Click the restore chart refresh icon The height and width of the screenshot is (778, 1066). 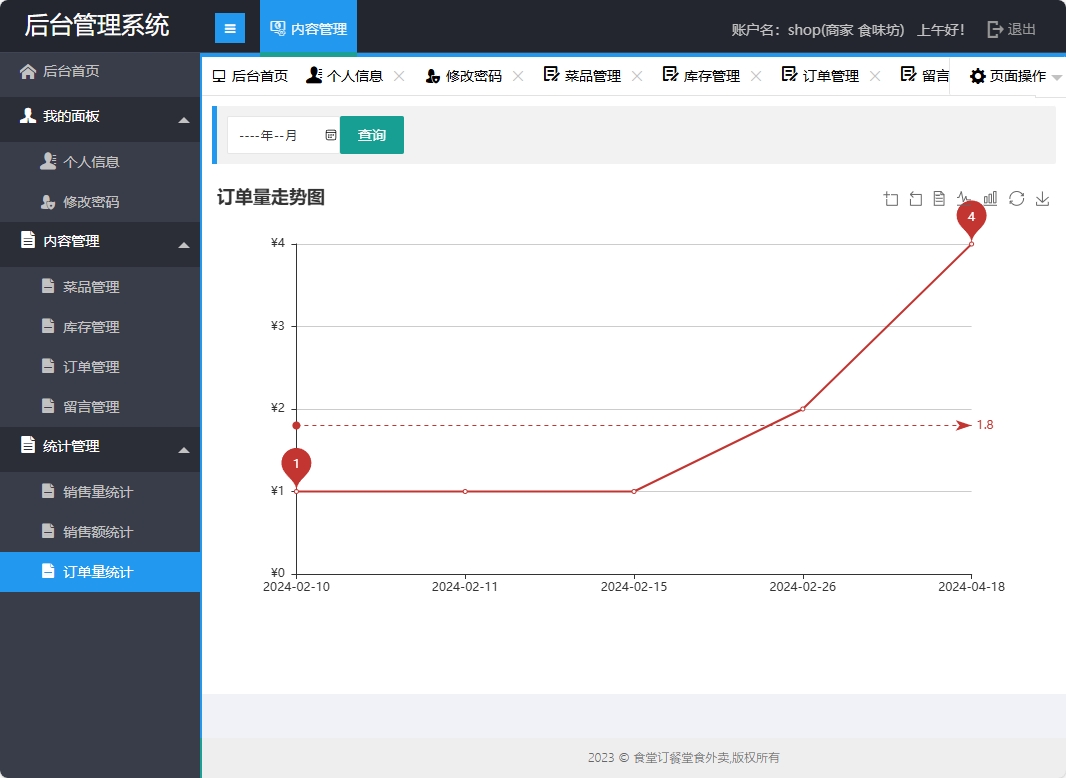click(x=1016, y=199)
